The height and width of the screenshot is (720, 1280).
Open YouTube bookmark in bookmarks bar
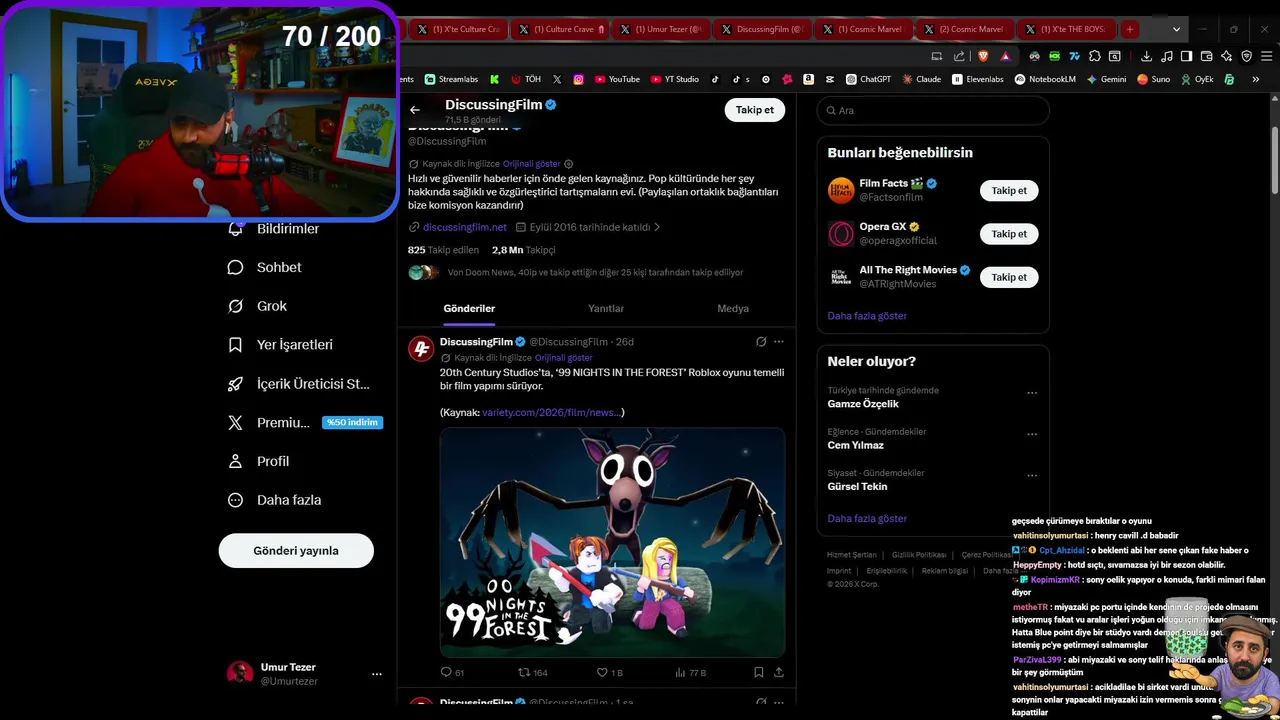(x=617, y=79)
